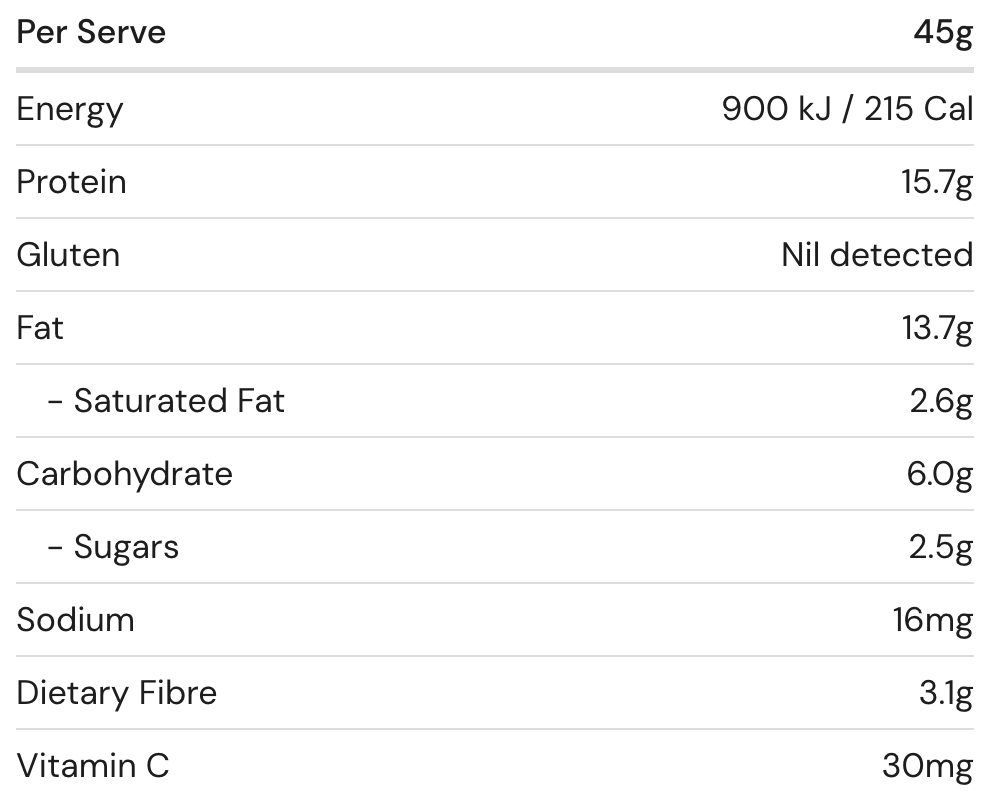Select the 45g serving size value
The width and height of the screenshot is (996, 804).
(942, 33)
